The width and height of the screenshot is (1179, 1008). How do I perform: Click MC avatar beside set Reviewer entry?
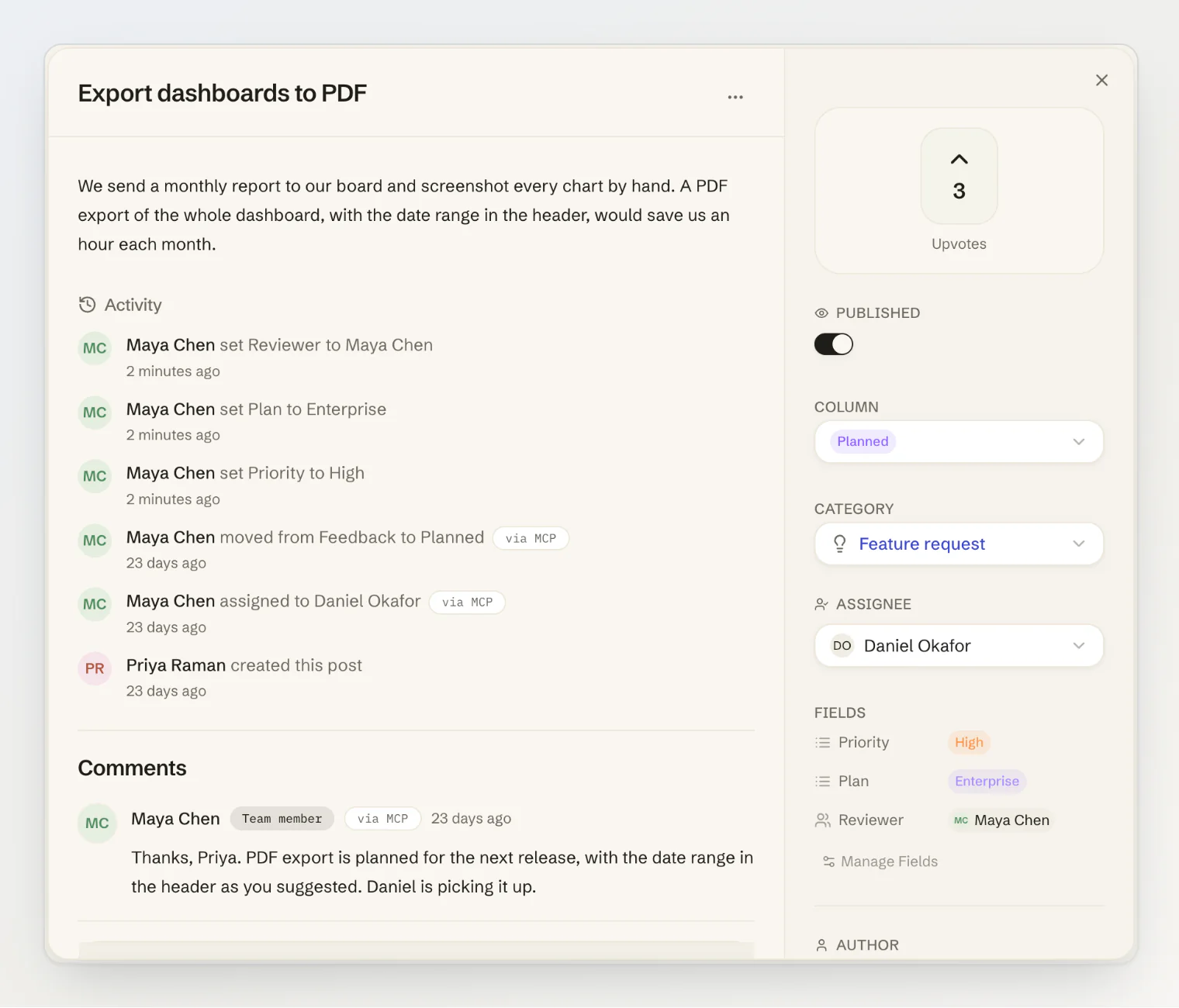point(95,348)
